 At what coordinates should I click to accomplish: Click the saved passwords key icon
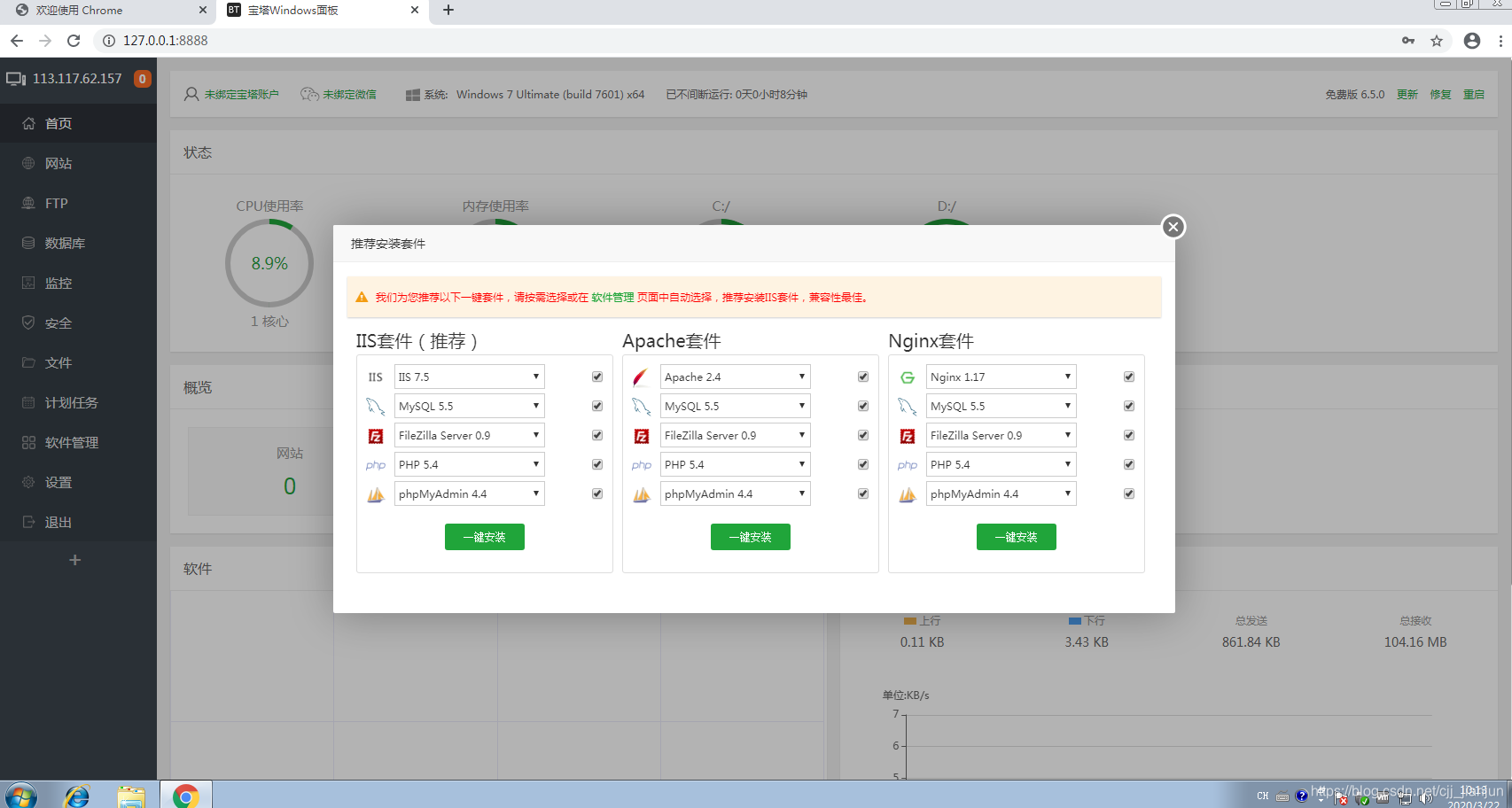1408,41
